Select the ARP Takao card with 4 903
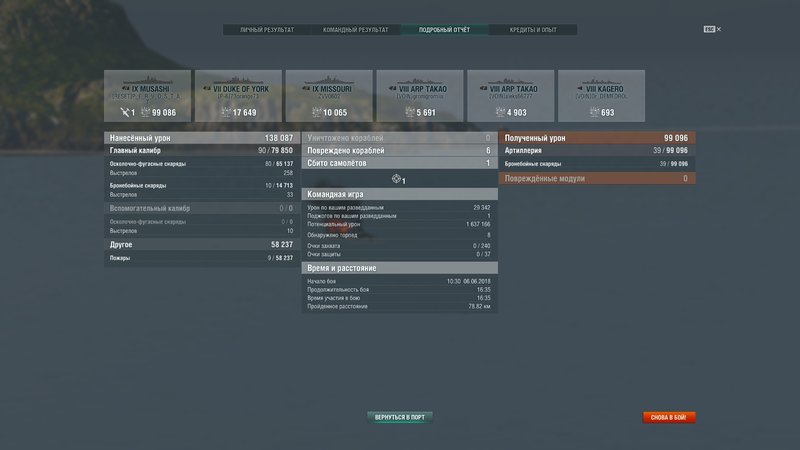 [511, 96]
